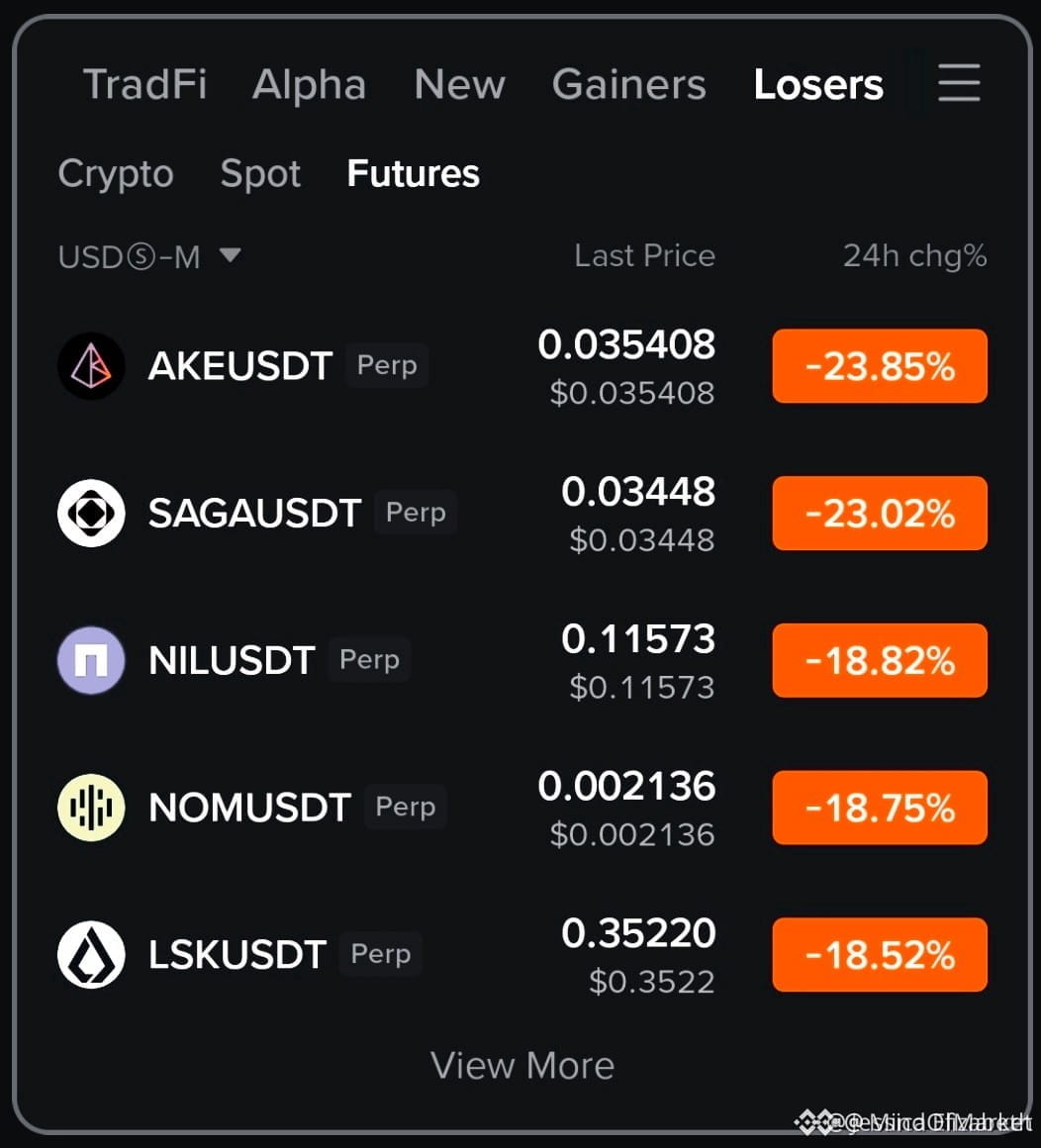Select the Crypto sub-tab
The height and width of the screenshot is (1148, 1041).
[116, 174]
